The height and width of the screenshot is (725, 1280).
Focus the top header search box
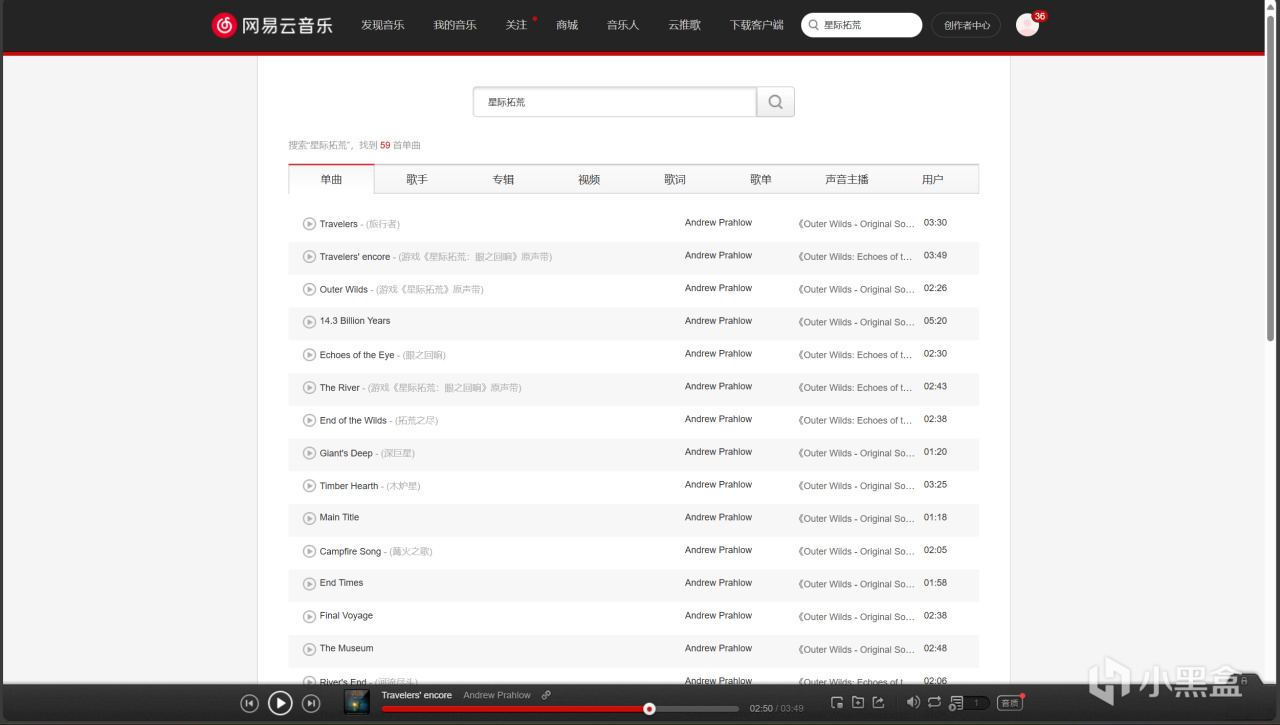coord(862,25)
